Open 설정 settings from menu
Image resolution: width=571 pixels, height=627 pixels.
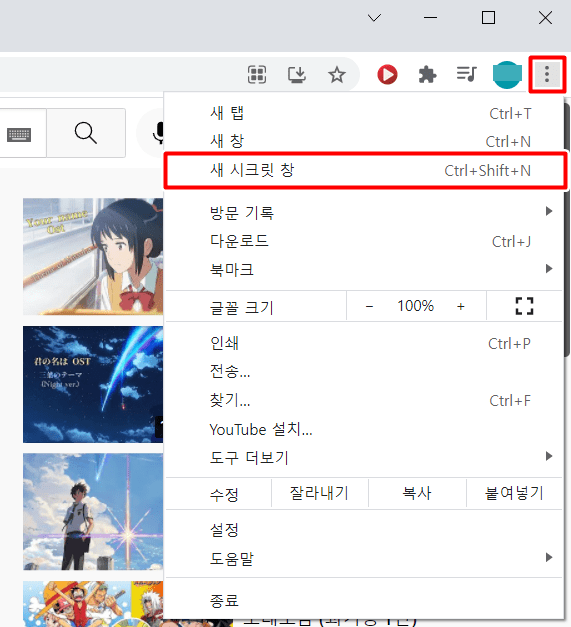point(364,530)
